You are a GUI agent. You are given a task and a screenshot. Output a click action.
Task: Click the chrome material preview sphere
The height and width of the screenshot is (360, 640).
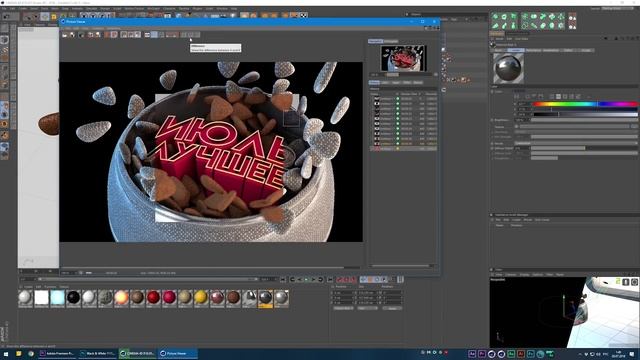point(508,68)
